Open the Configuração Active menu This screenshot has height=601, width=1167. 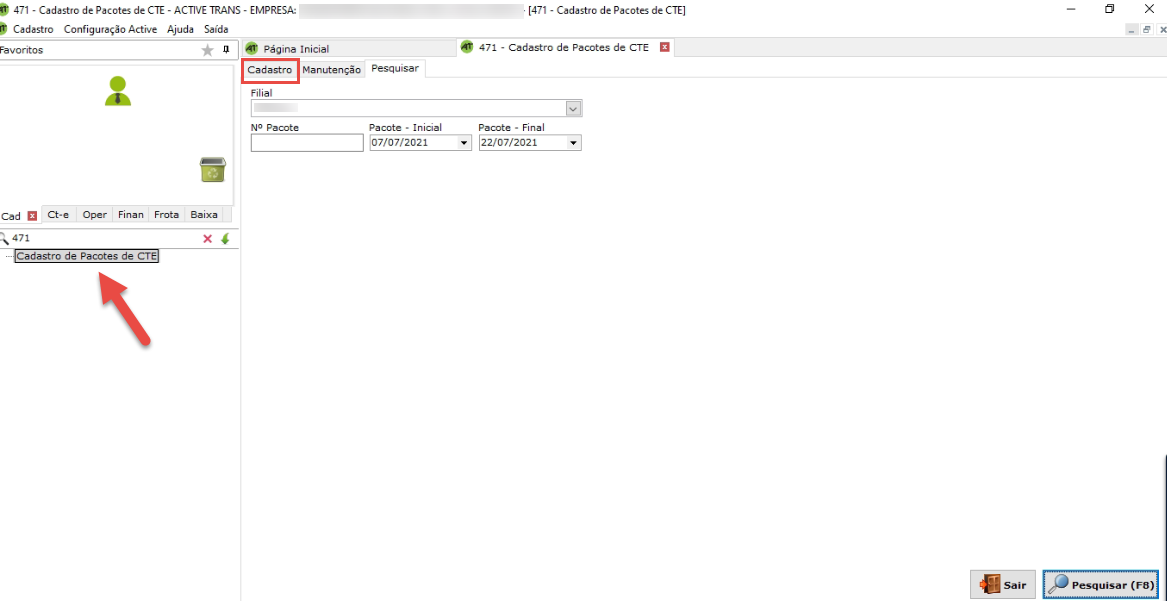tap(110, 29)
